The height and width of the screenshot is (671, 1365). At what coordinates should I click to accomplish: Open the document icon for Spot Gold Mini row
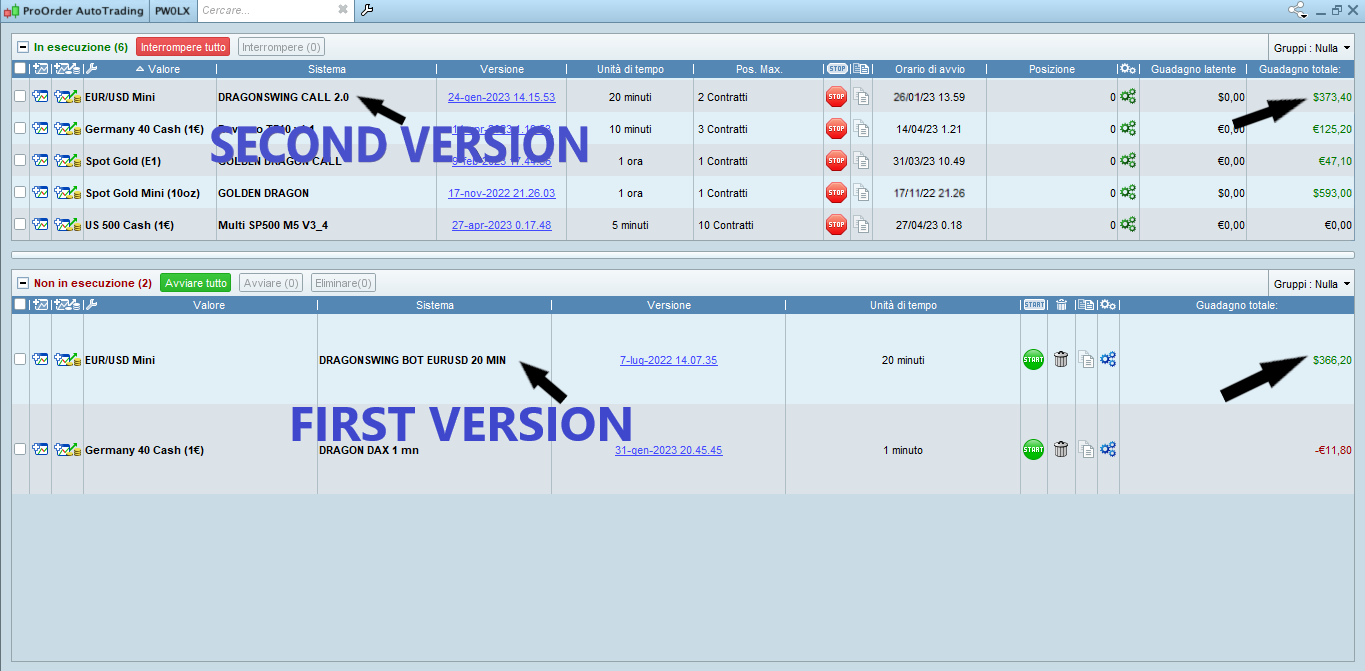pos(862,193)
